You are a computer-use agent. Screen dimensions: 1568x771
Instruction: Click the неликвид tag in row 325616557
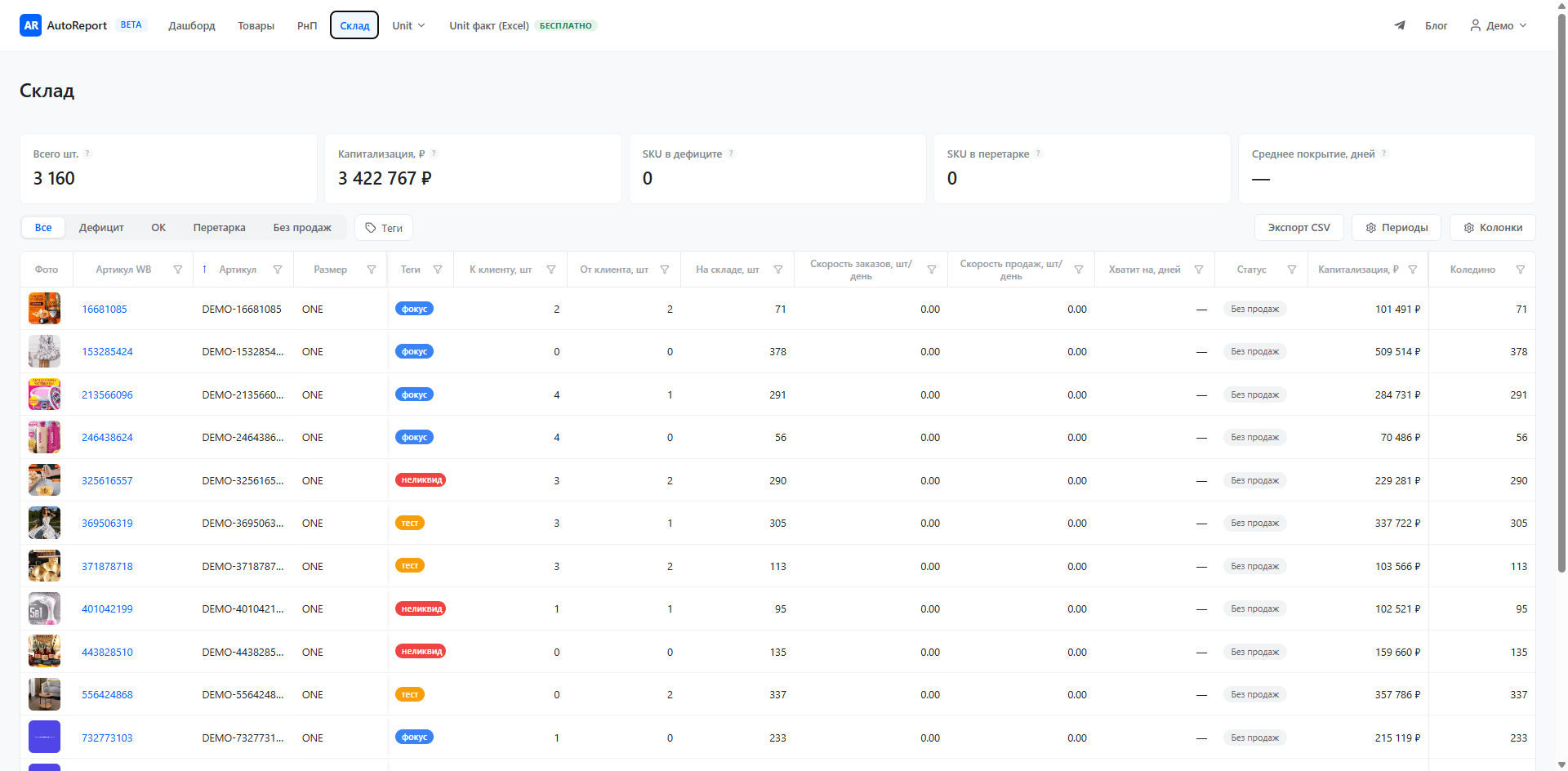click(x=421, y=480)
